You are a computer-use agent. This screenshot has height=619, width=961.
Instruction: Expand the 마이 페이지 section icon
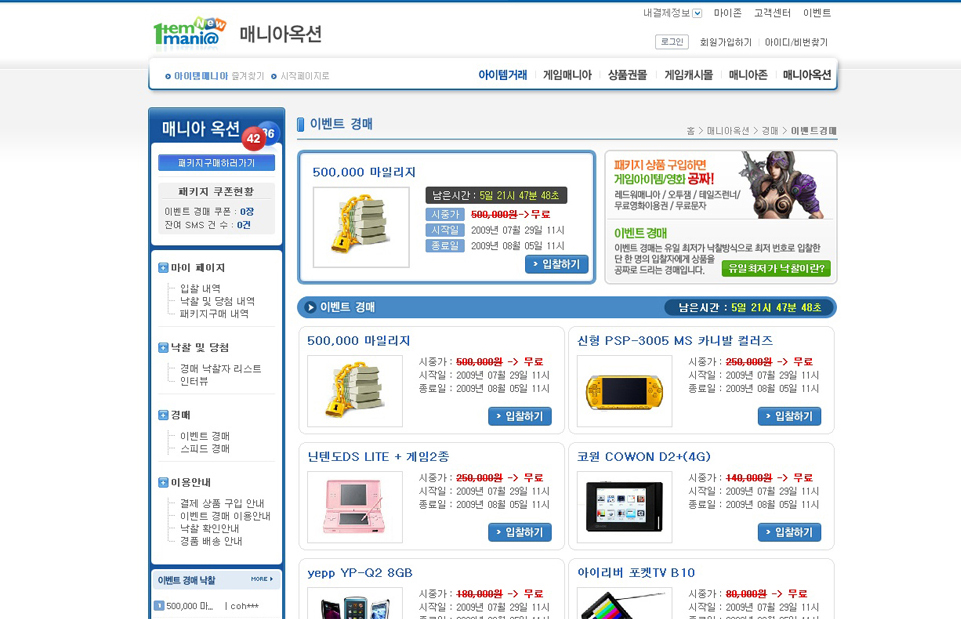click(x=163, y=268)
